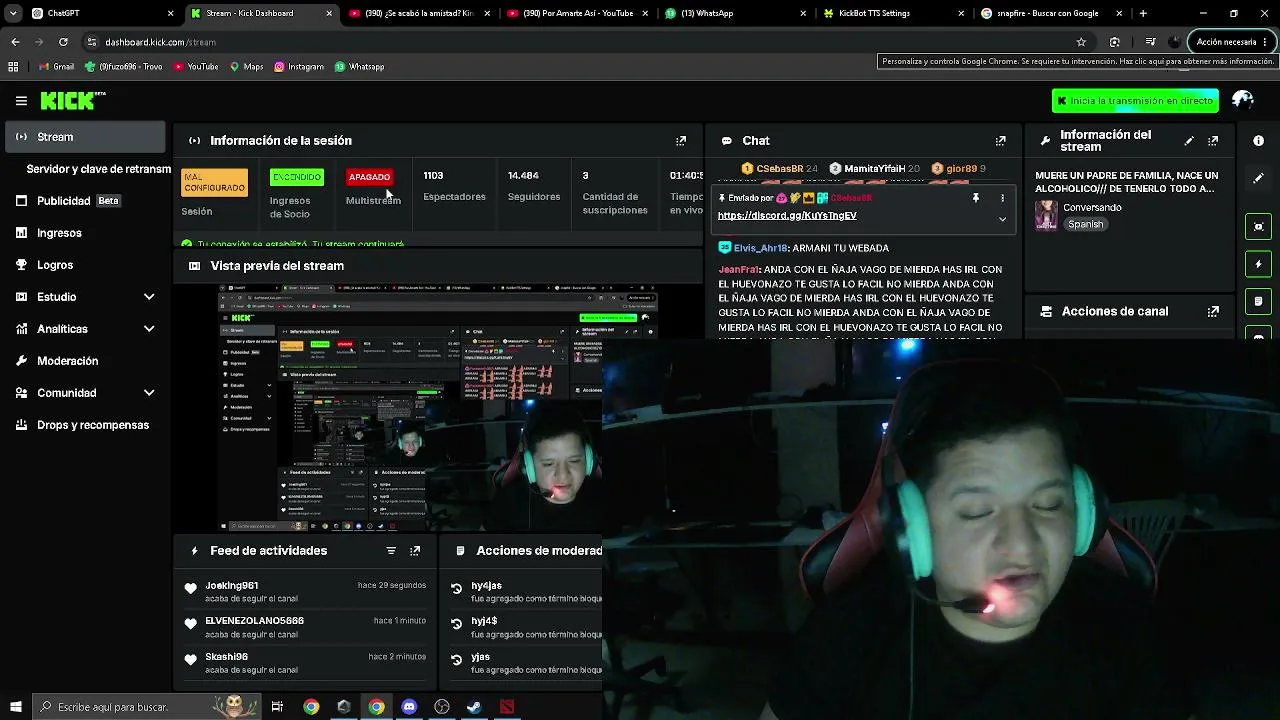Click chat user Elvis_Ahr18's name
1280x720 pixels.
tap(760, 248)
